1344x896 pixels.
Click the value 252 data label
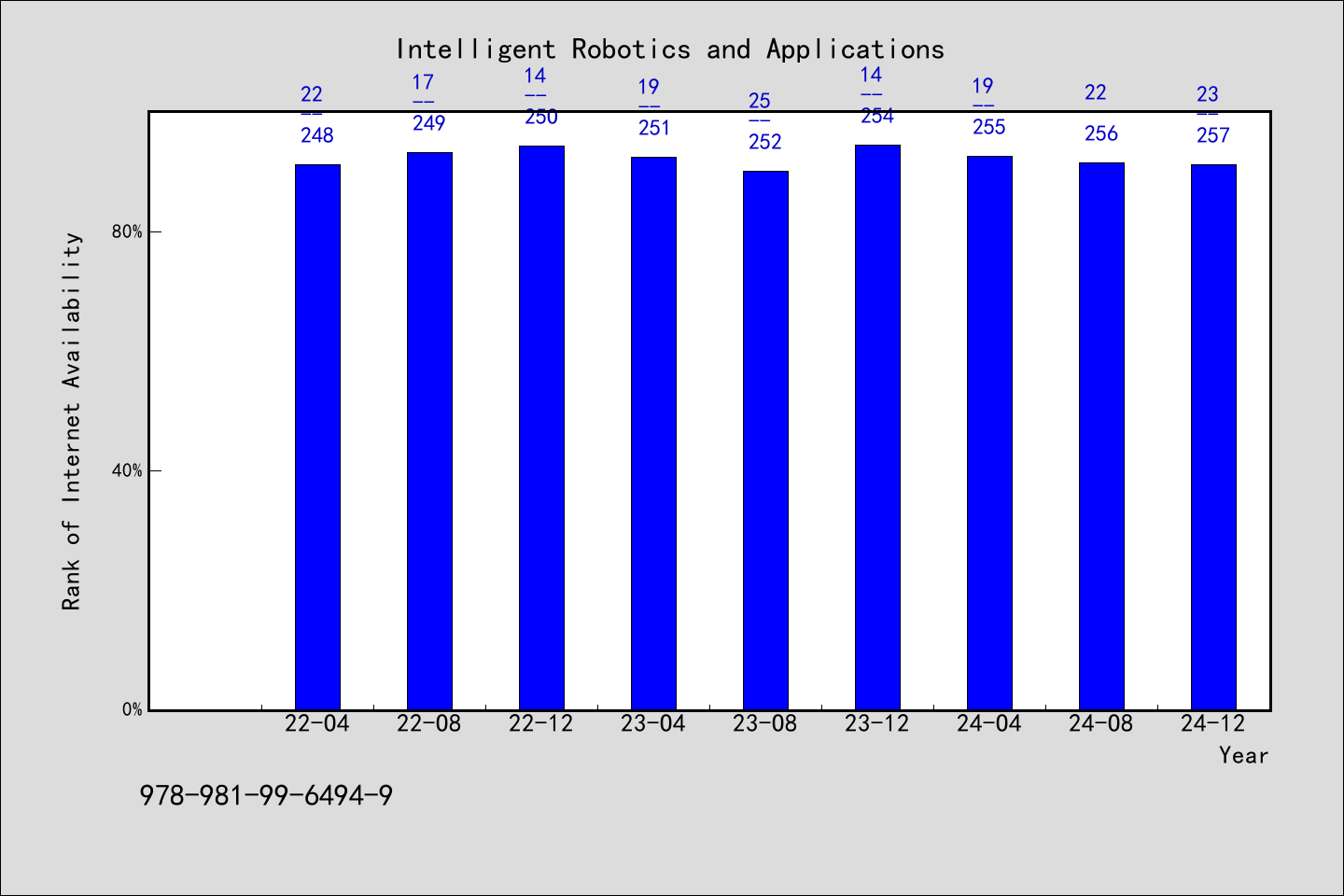[x=765, y=142]
